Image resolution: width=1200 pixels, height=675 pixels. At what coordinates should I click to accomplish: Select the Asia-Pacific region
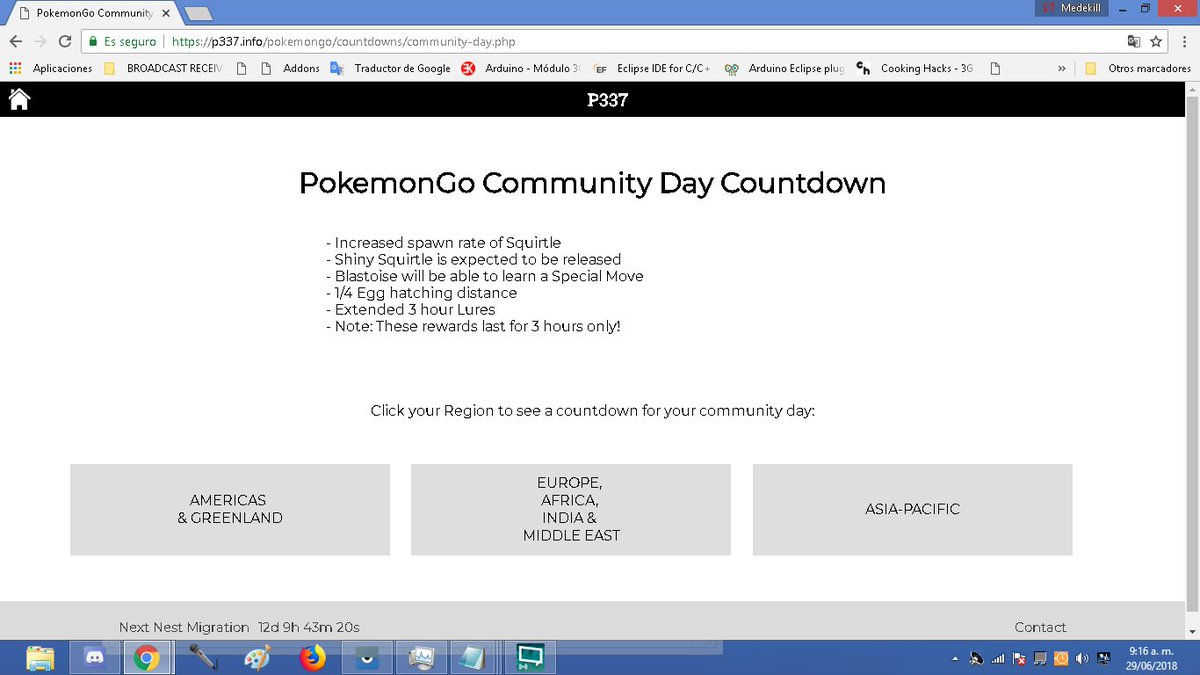[x=912, y=509]
